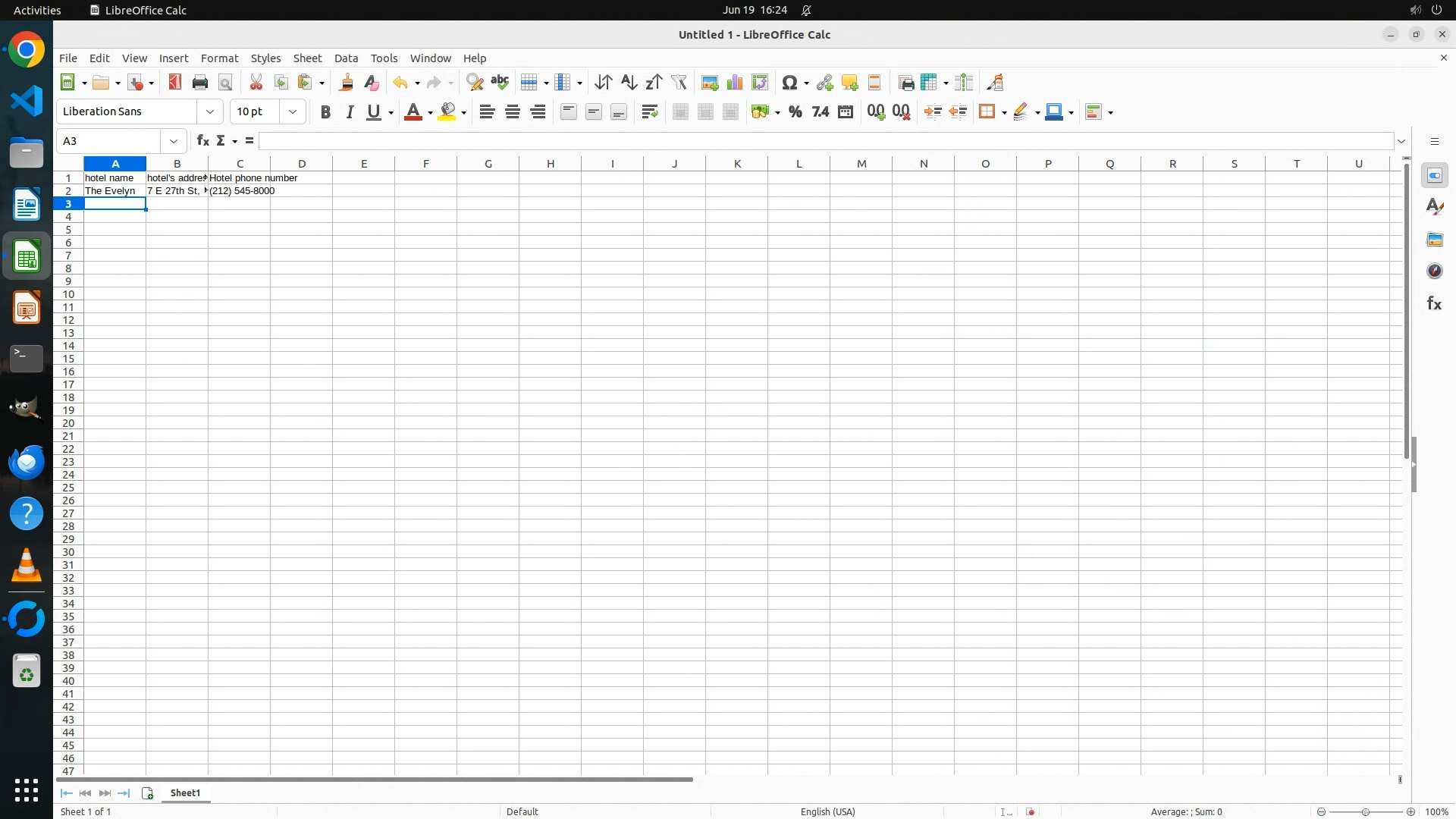Viewport: 1456px width, 819px height.
Task: Toggle Italic formatting
Action: tap(350, 112)
